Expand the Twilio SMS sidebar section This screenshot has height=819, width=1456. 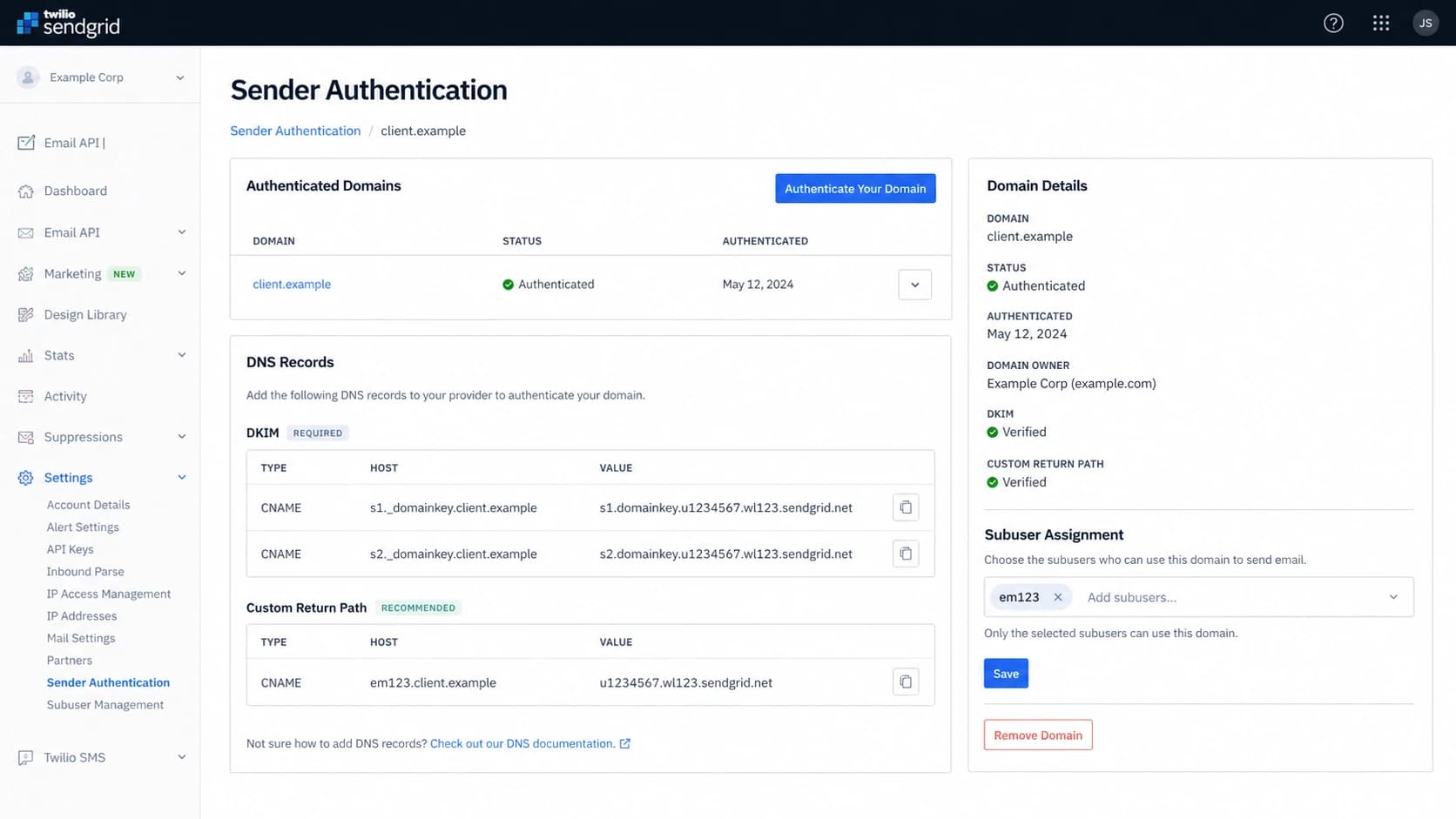tap(182, 757)
